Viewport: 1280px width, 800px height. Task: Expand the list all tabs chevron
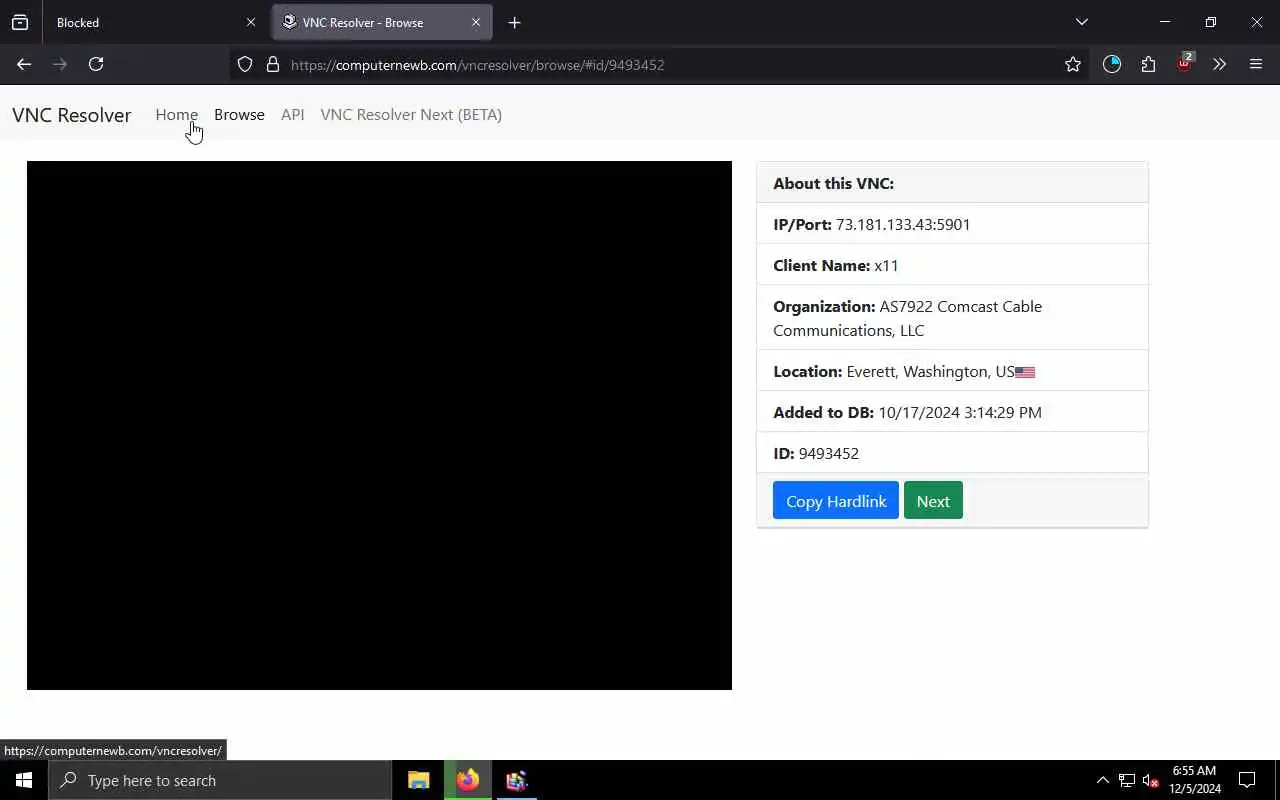click(1082, 22)
